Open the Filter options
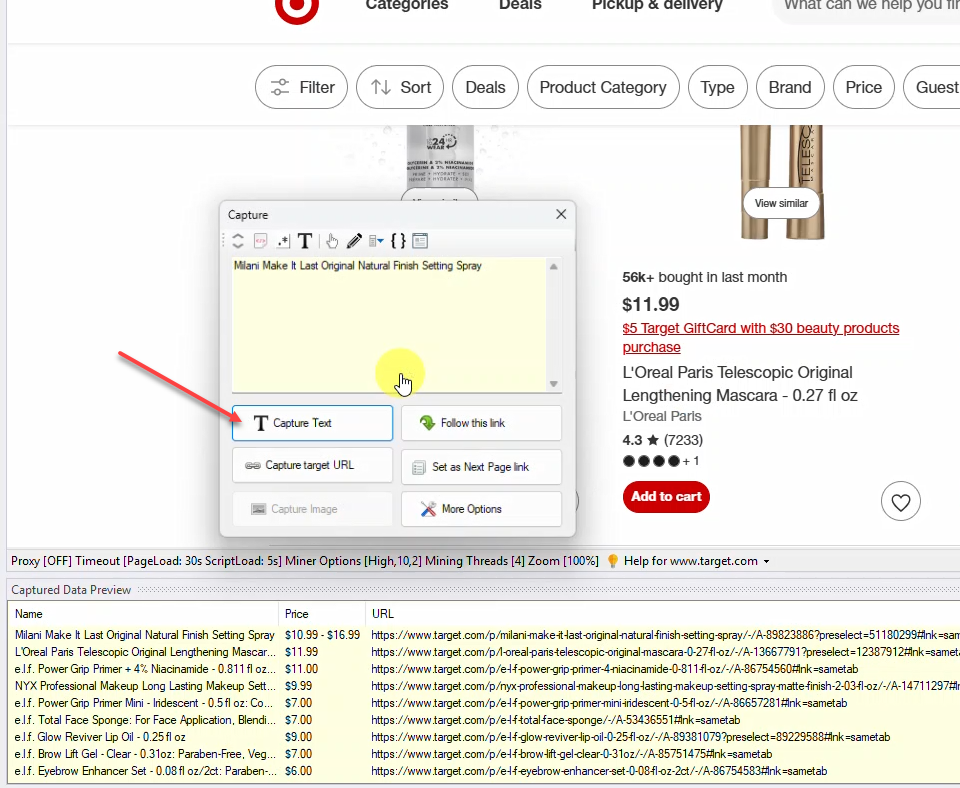 point(301,87)
